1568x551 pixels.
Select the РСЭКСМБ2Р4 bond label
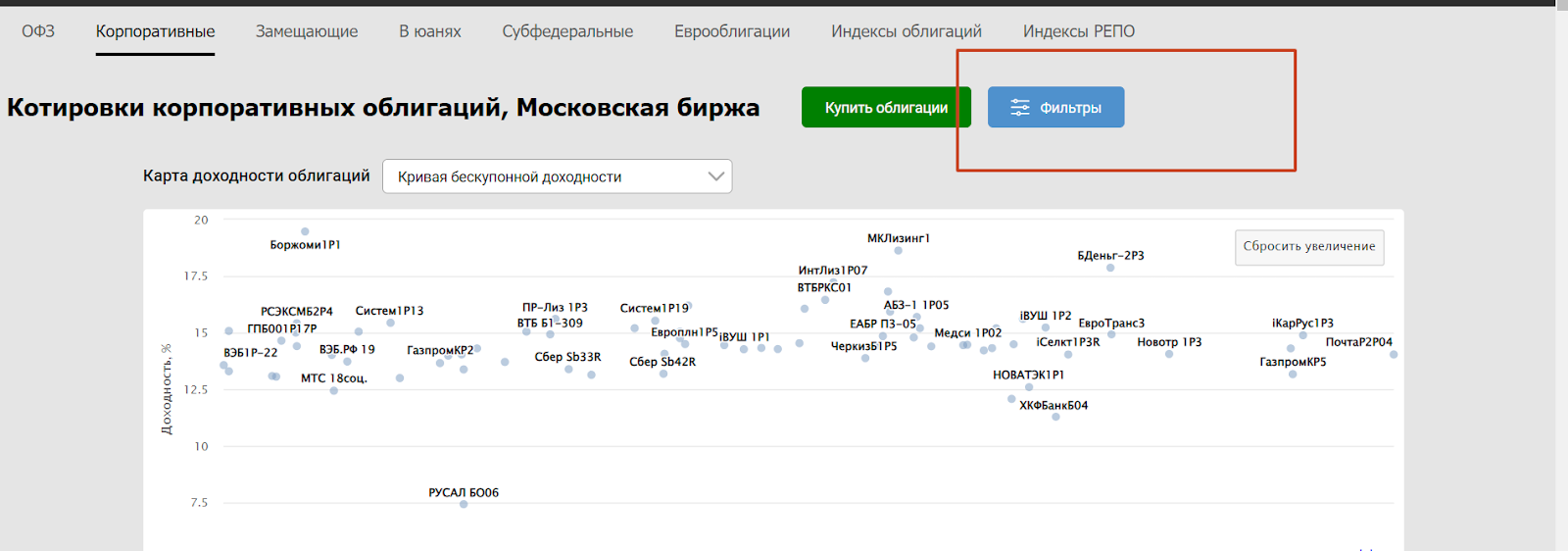[x=296, y=312]
